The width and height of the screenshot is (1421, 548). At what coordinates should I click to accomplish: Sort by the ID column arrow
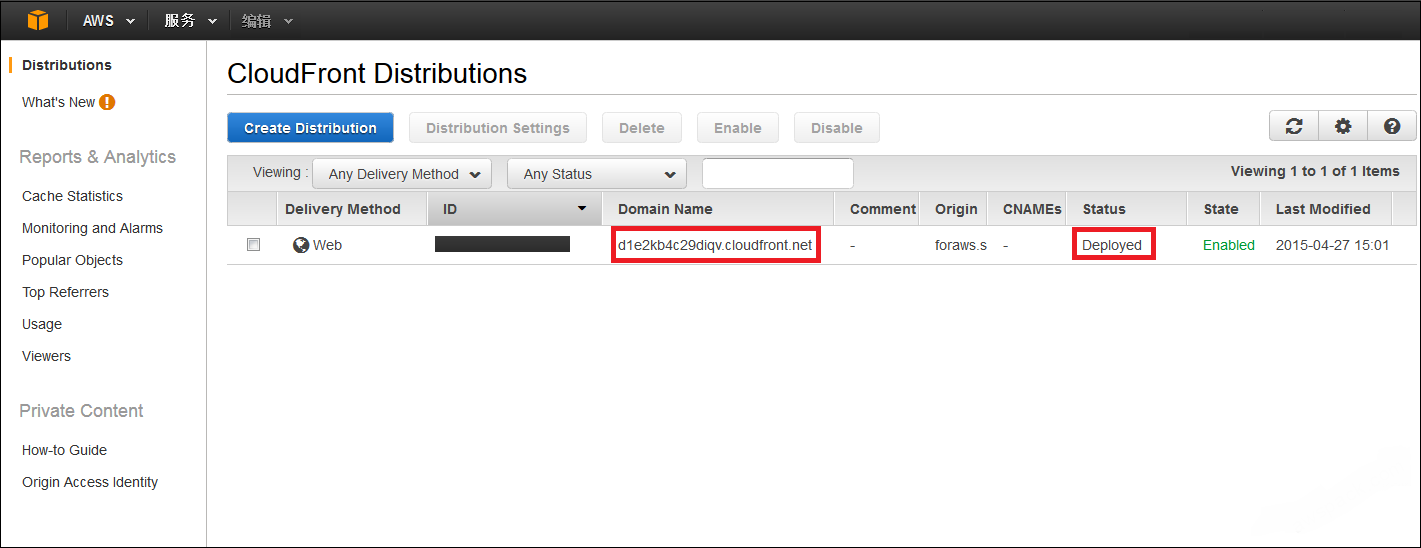pos(582,209)
